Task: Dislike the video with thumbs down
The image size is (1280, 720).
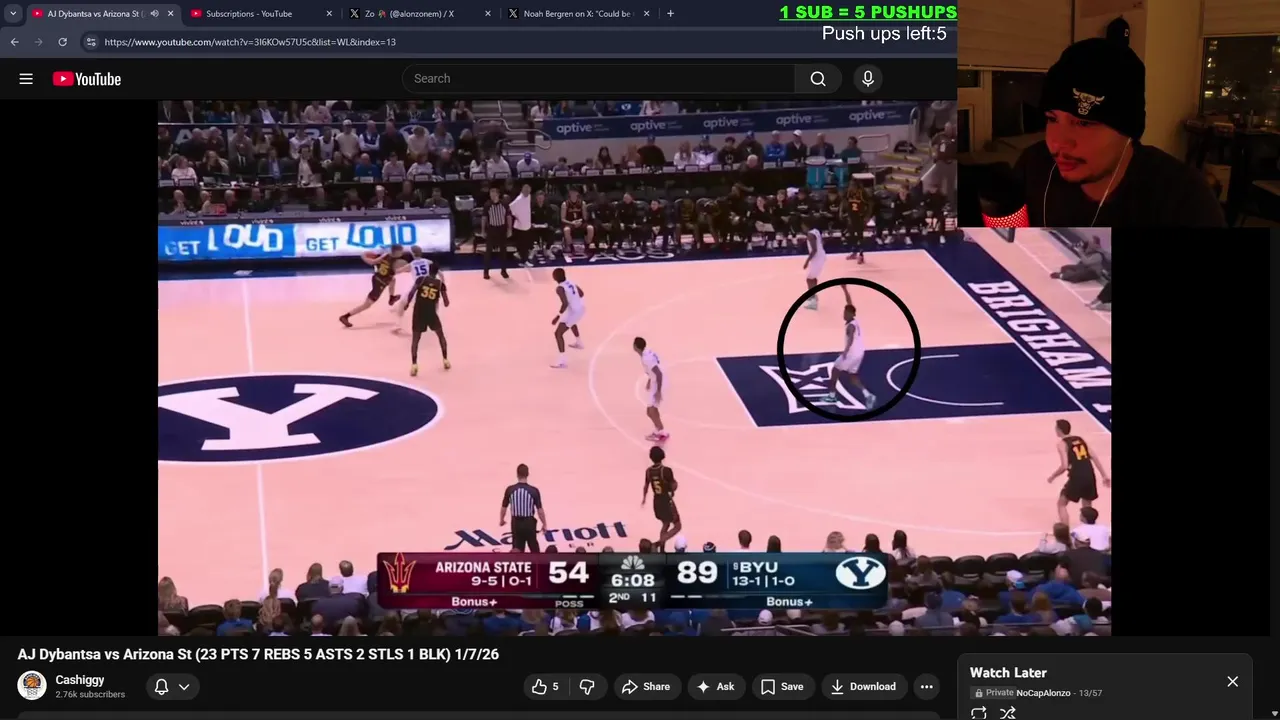Action: [587, 687]
